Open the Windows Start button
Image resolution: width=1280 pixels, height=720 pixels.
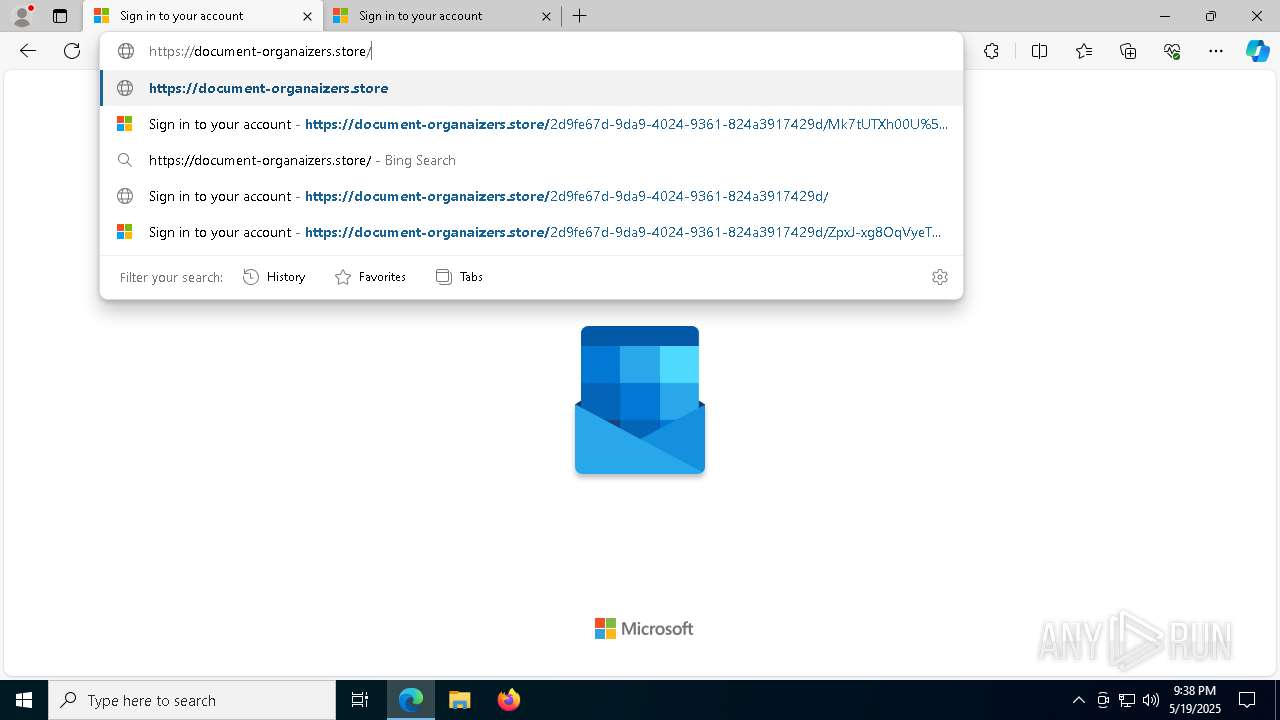pyautogui.click(x=24, y=700)
